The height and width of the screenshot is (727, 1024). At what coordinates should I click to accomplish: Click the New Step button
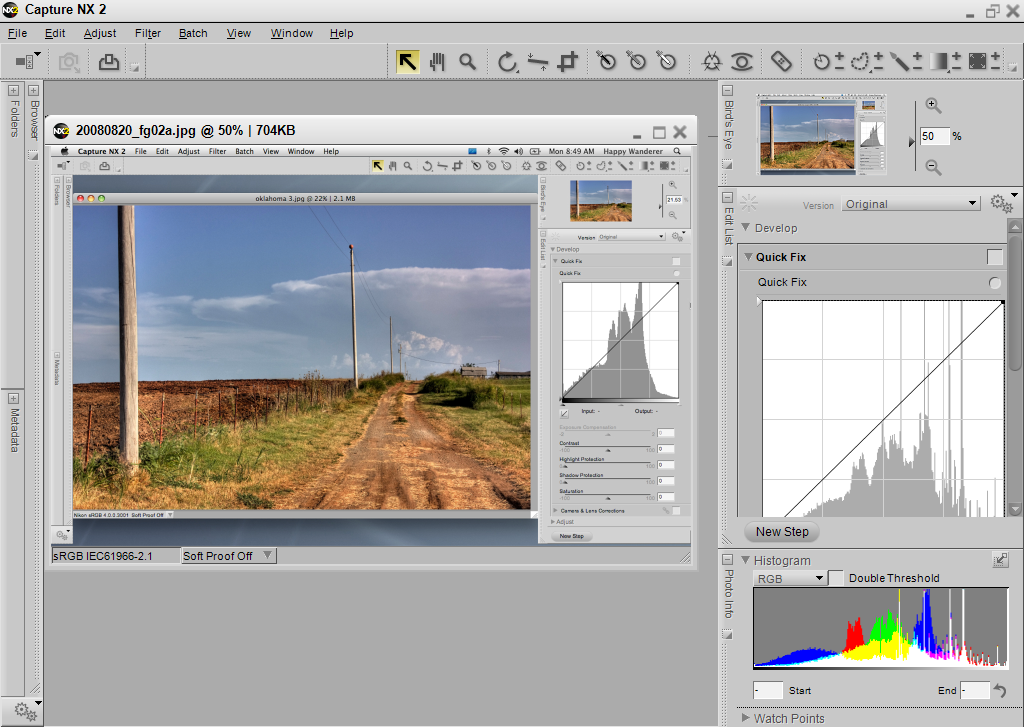coord(781,531)
